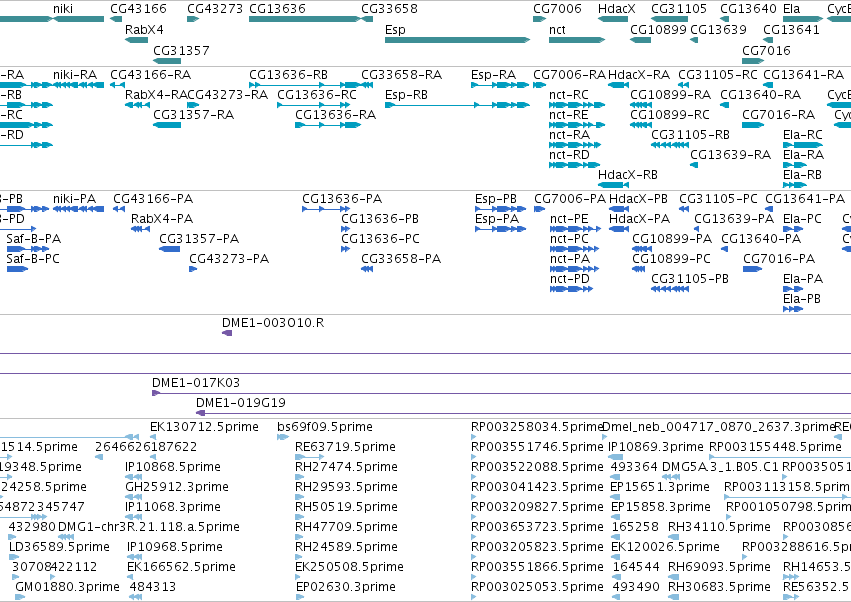Click protein Ela-PB
851x602 pixels.
click(x=793, y=309)
